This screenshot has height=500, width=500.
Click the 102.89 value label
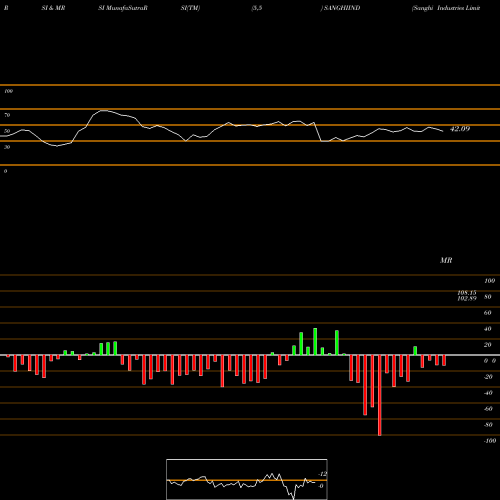click(467, 298)
